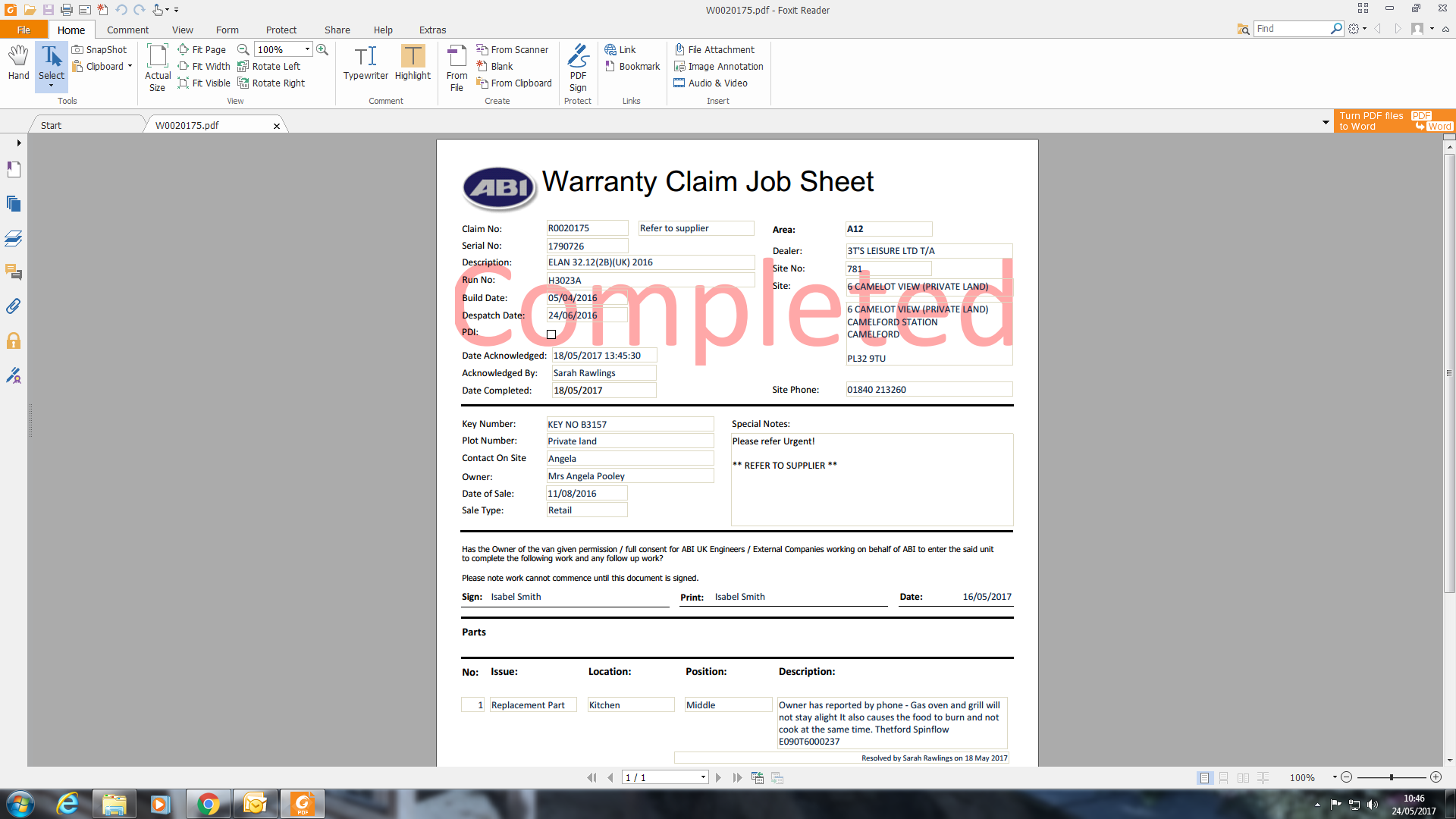Open PDF Sign tool
The height and width of the screenshot is (819, 1456).
click(x=578, y=67)
